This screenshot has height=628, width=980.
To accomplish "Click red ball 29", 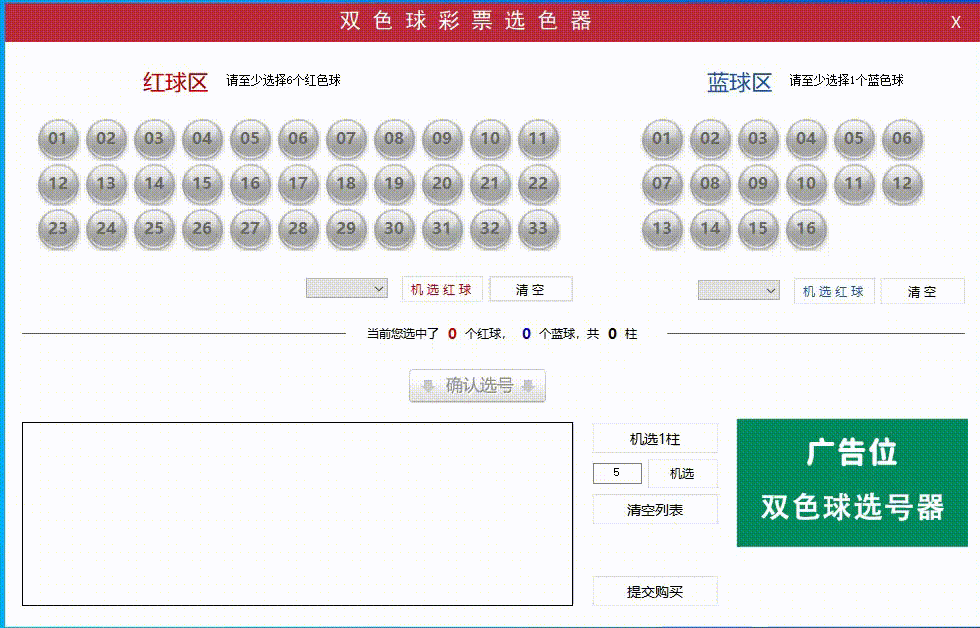I will pyautogui.click(x=346, y=229).
